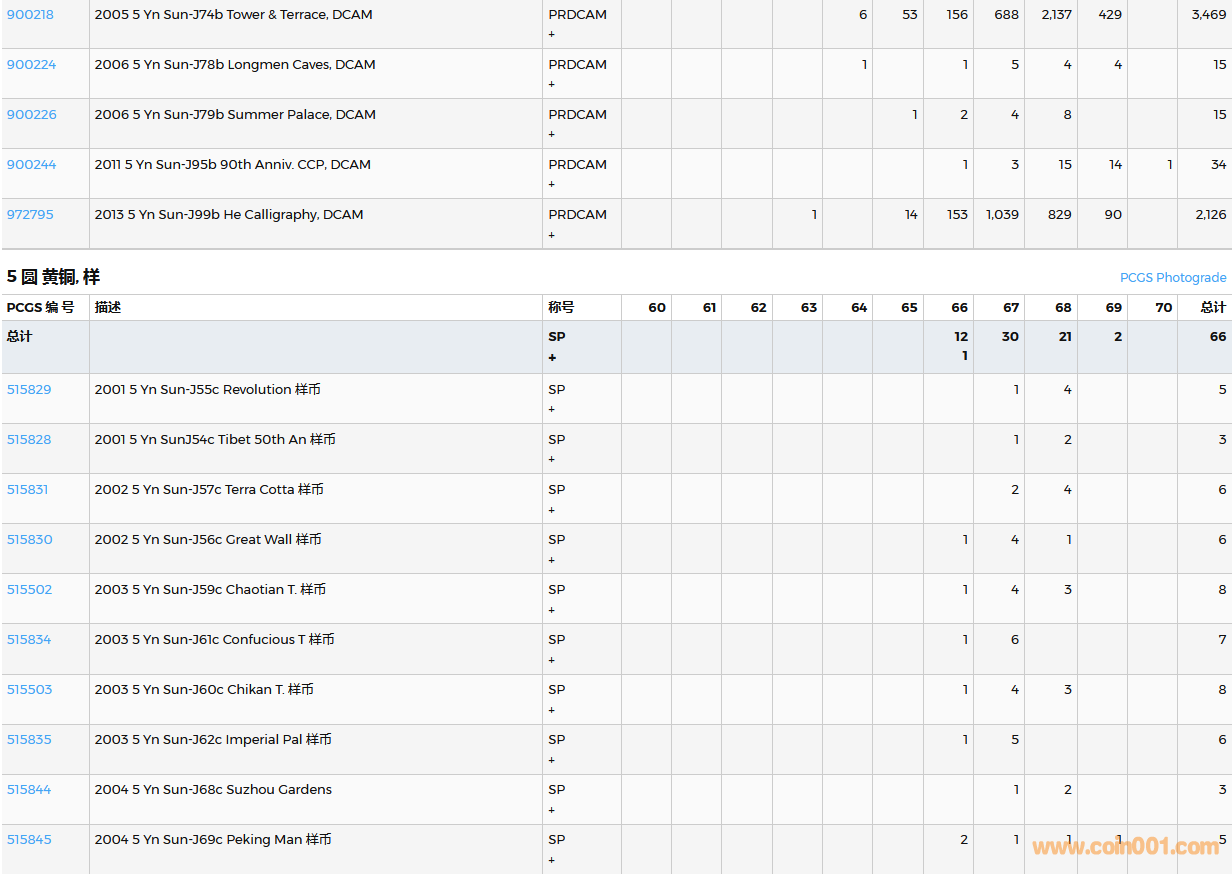Open the 515834 Confucius Temple link
This screenshot has width=1232, height=874.
coord(29,640)
